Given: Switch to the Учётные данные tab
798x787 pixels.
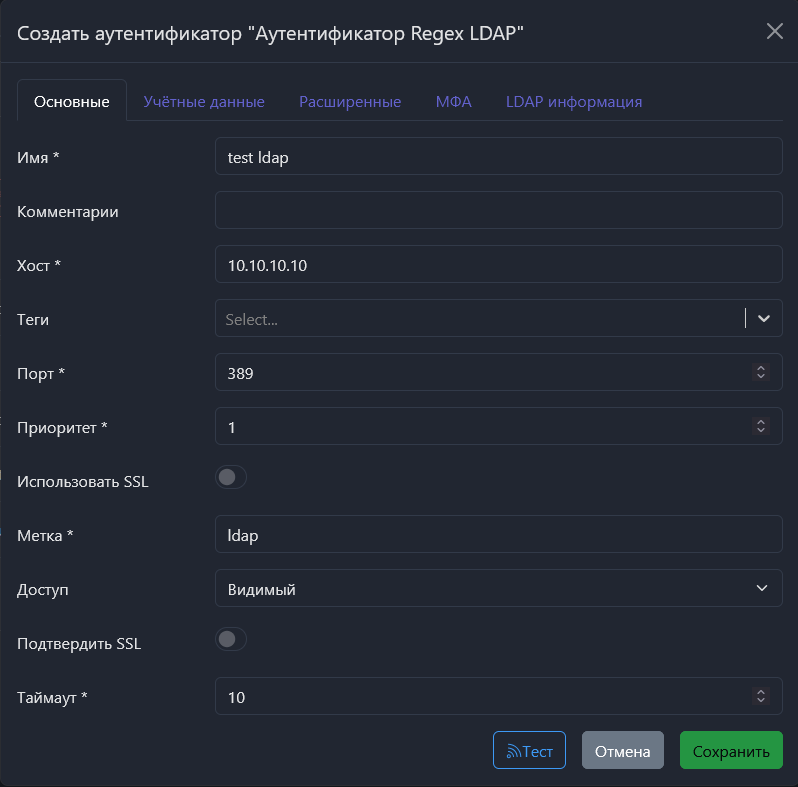Looking at the screenshot, I should (x=204, y=102).
